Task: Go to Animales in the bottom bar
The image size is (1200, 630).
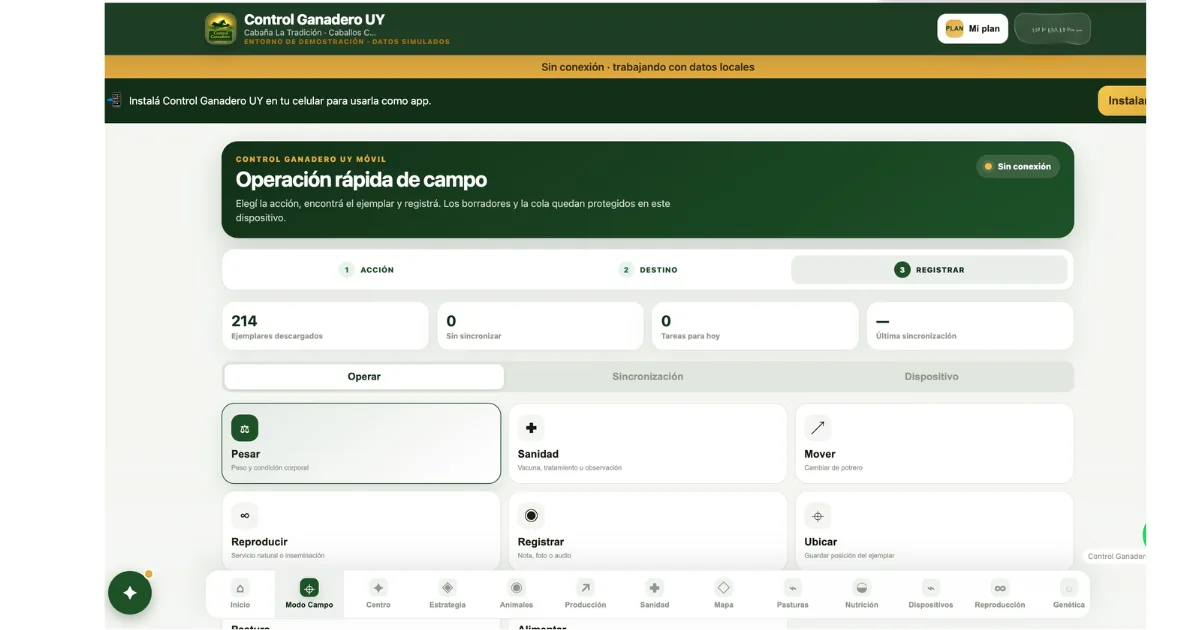Action: [x=516, y=593]
